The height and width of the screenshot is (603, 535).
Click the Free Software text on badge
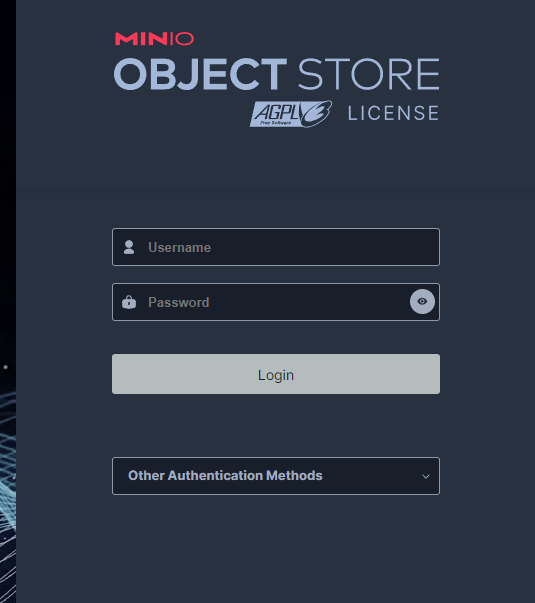275,123
